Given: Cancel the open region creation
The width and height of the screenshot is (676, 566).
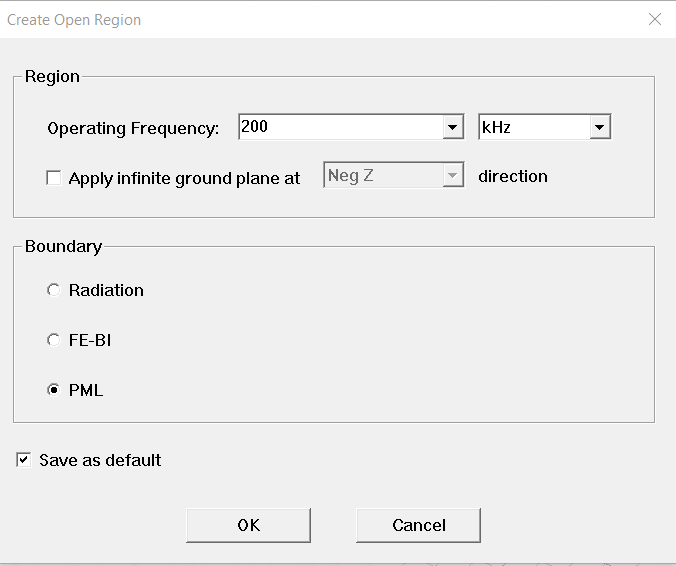Looking at the screenshot, I should coord(418,525).
